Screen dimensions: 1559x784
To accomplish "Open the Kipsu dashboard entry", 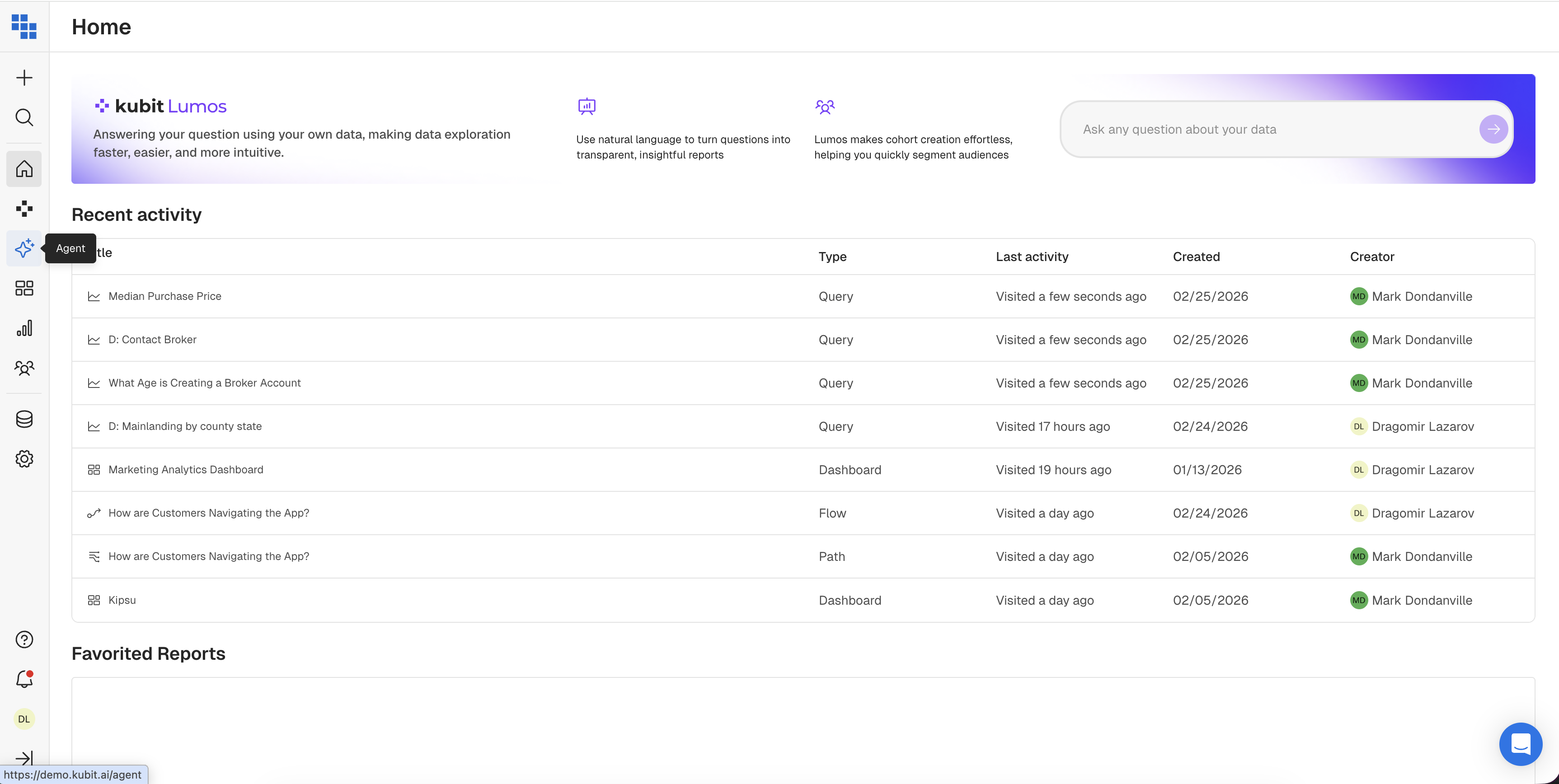I will pyautogui.click(x=122, y=600).
